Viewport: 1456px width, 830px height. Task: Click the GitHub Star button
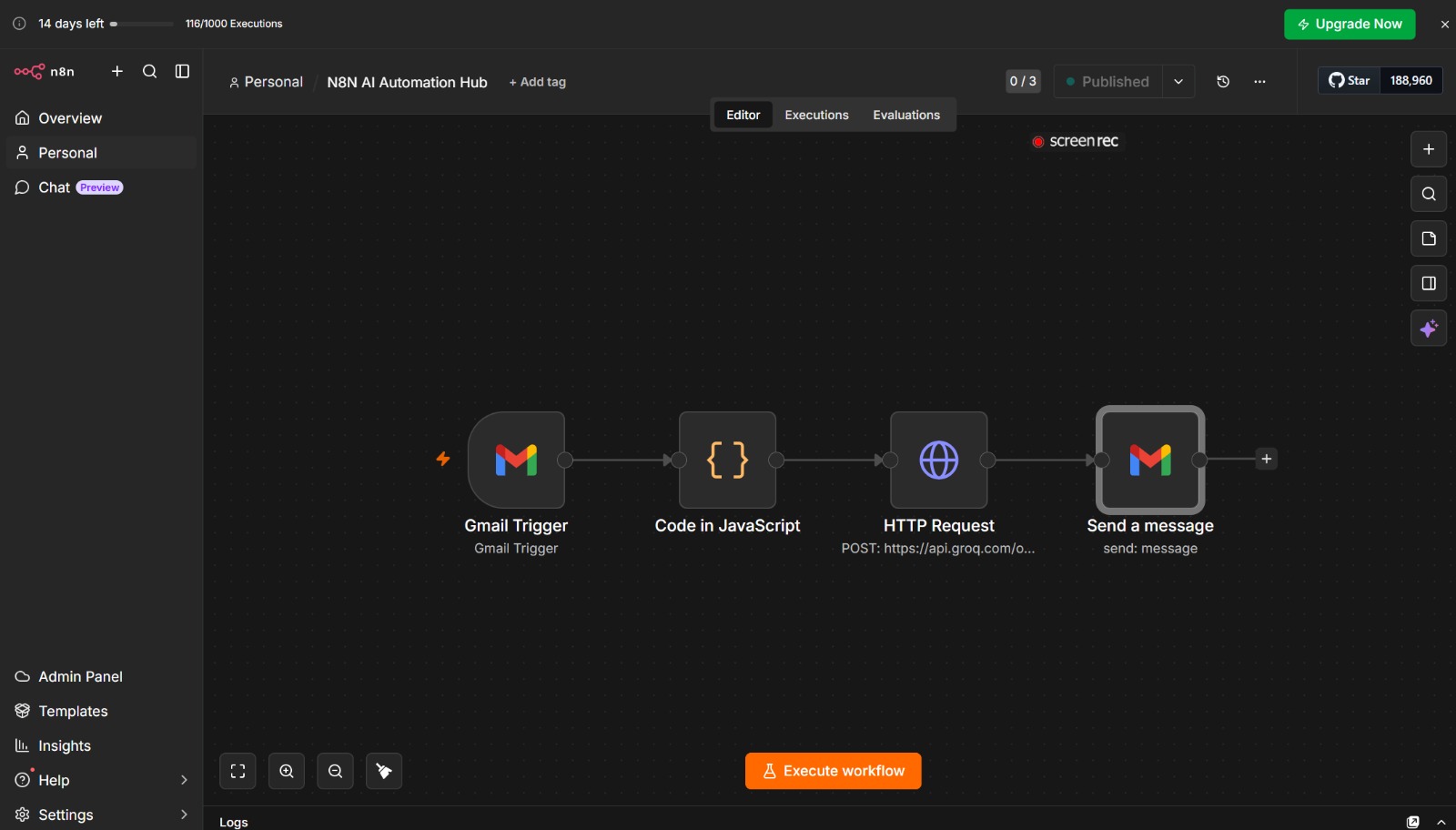click(x=1350, y=80)
